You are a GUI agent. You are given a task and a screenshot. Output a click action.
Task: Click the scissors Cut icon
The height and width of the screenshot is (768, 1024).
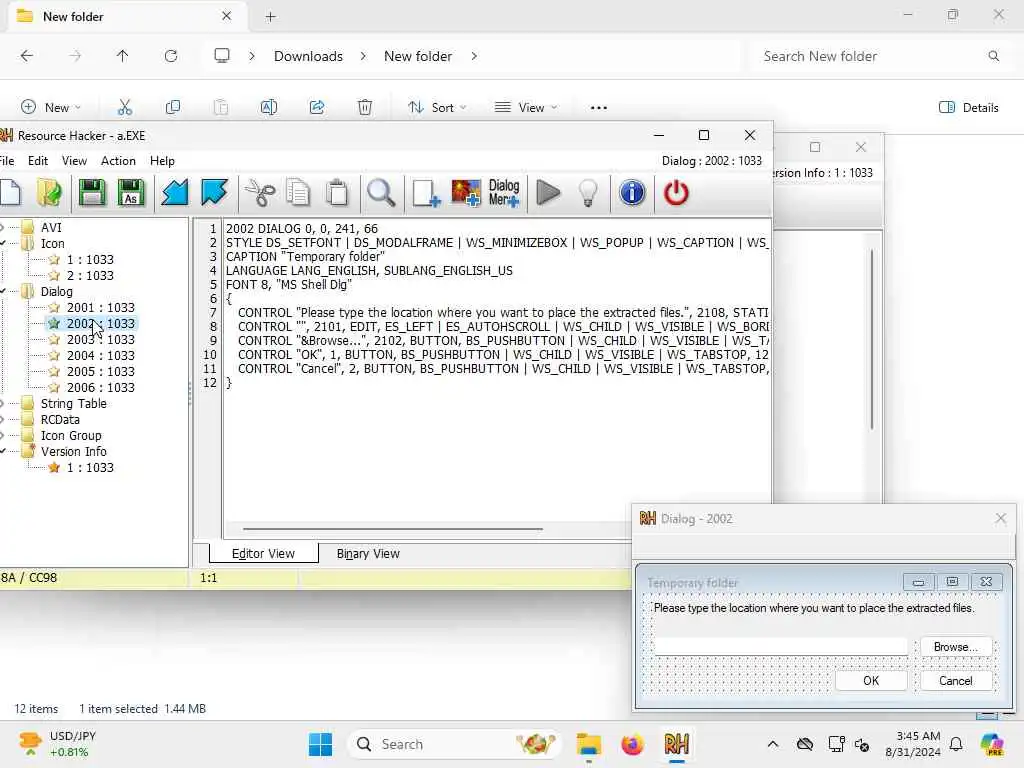click(x=260, y=193)
